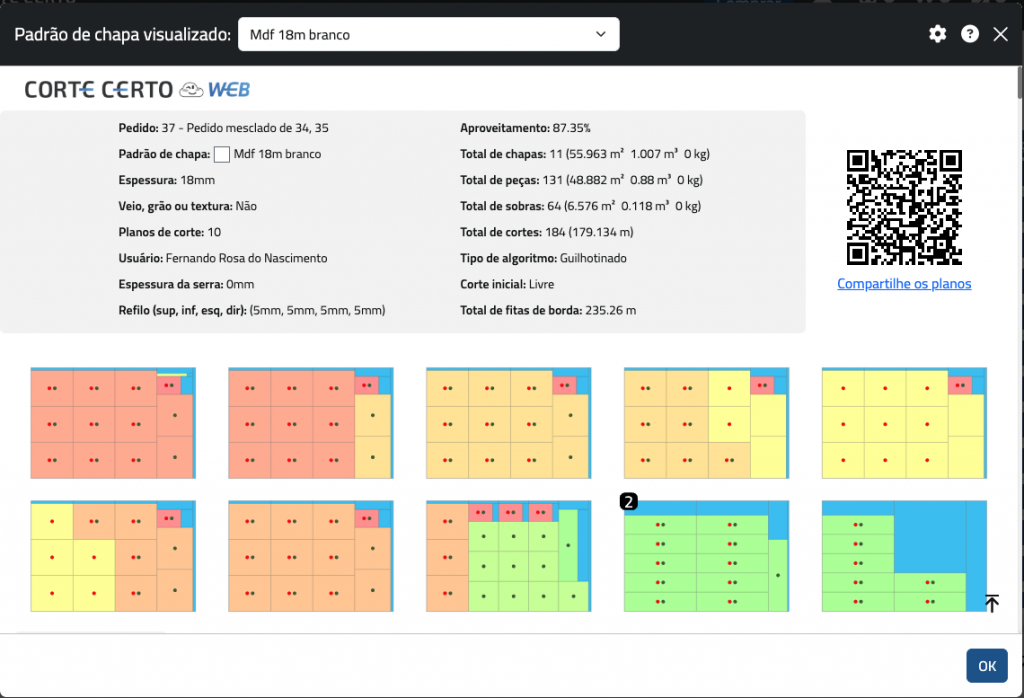Select the plan with three small red pieces on top
1024x698 pixels.
508,556
